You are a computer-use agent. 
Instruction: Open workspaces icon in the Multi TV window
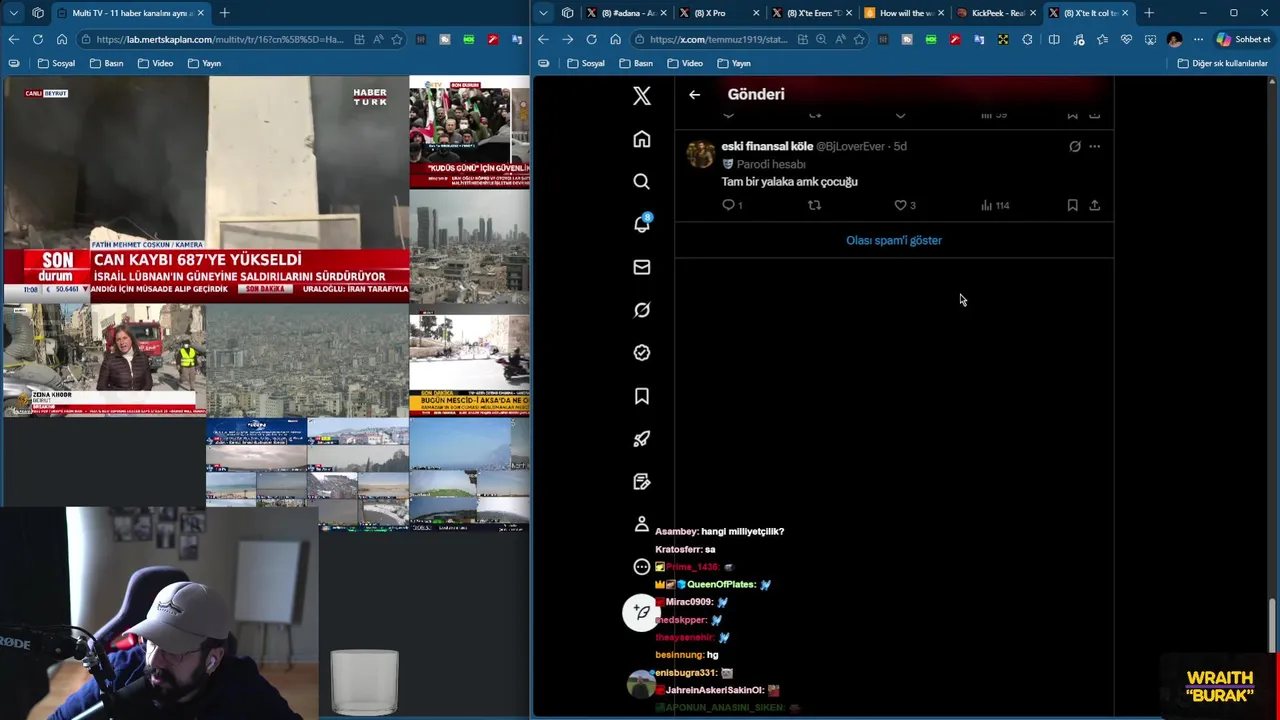pyautogui.click(x=38, y=13)
